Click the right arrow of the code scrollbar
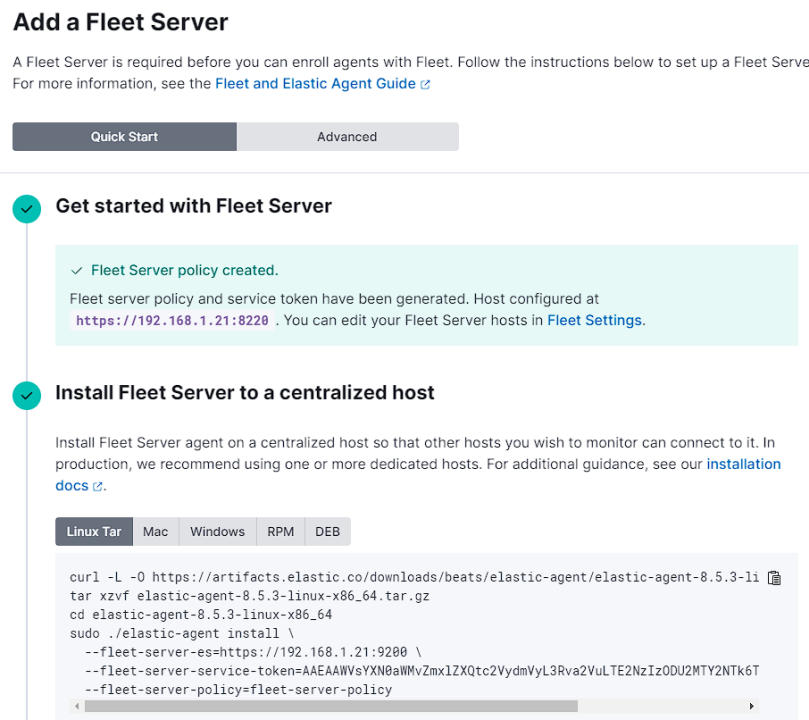This screenshot has width=809, height=720. click(751, 706)
